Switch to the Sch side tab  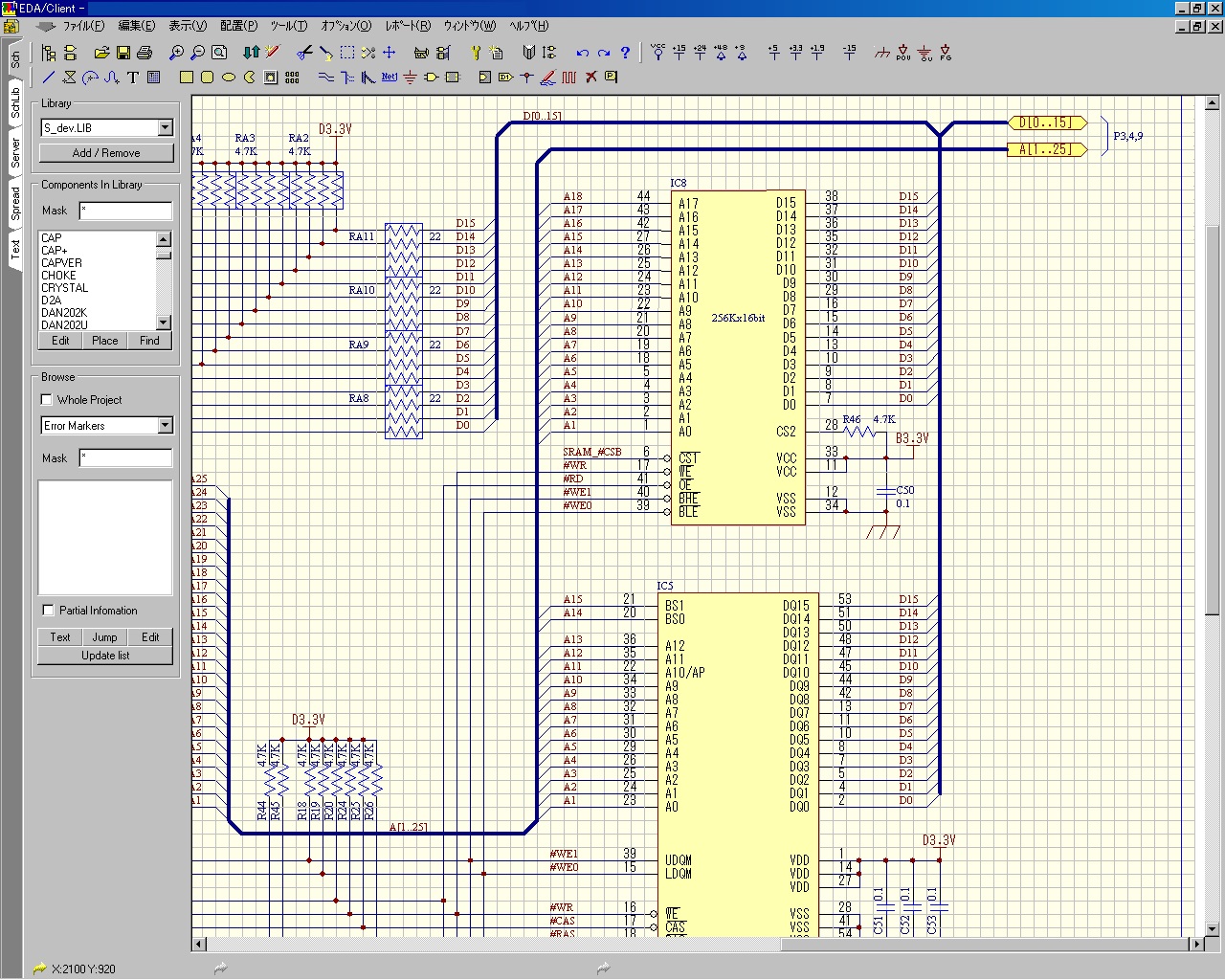pyautogui.click(x=15, y=59)
